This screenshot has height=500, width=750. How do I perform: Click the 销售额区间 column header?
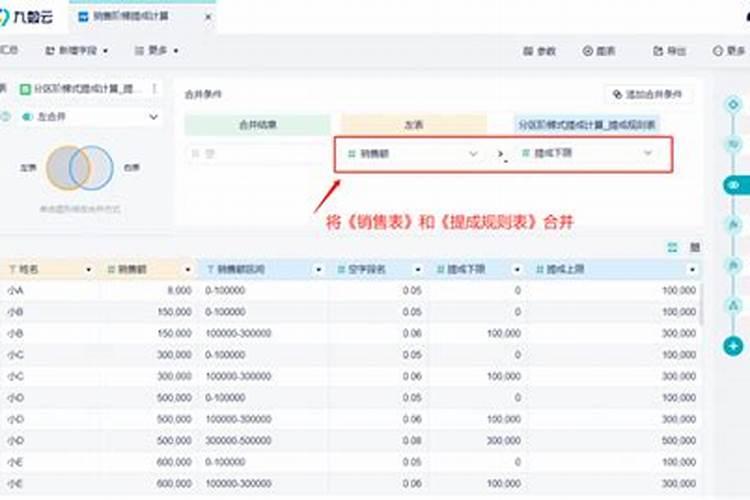(264, 270)
